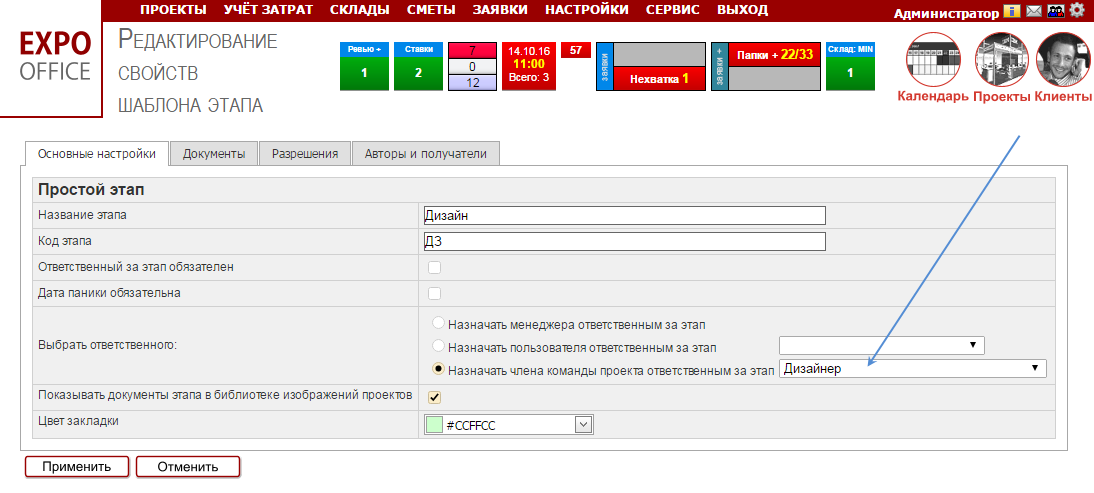Expand the #CCFFCC bookmark color dropdown

coord(583,425)
